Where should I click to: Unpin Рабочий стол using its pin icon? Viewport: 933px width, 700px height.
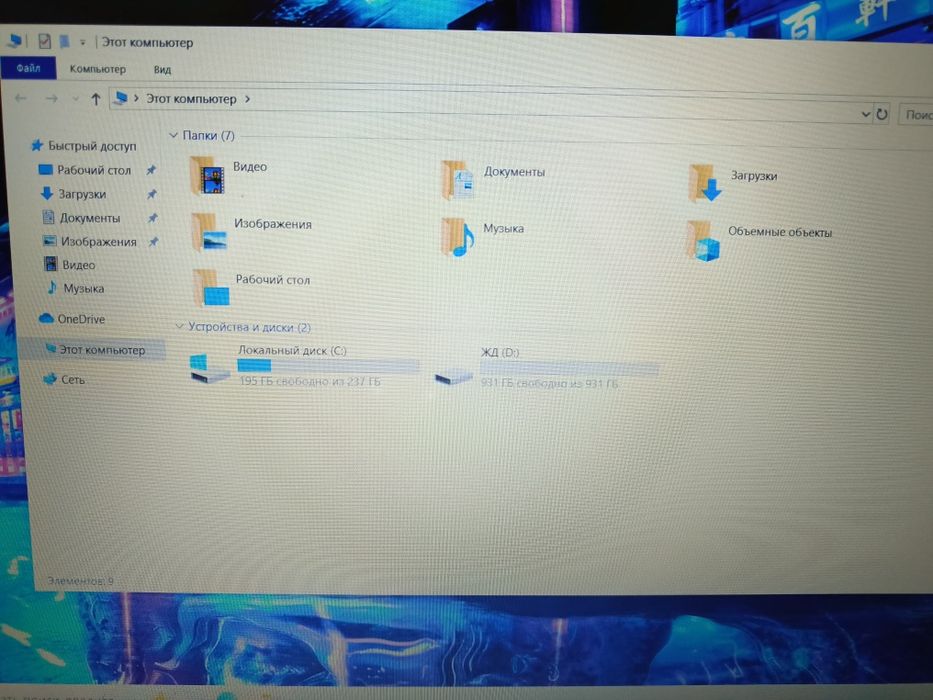pyautogui.click(x=151, y=170)
